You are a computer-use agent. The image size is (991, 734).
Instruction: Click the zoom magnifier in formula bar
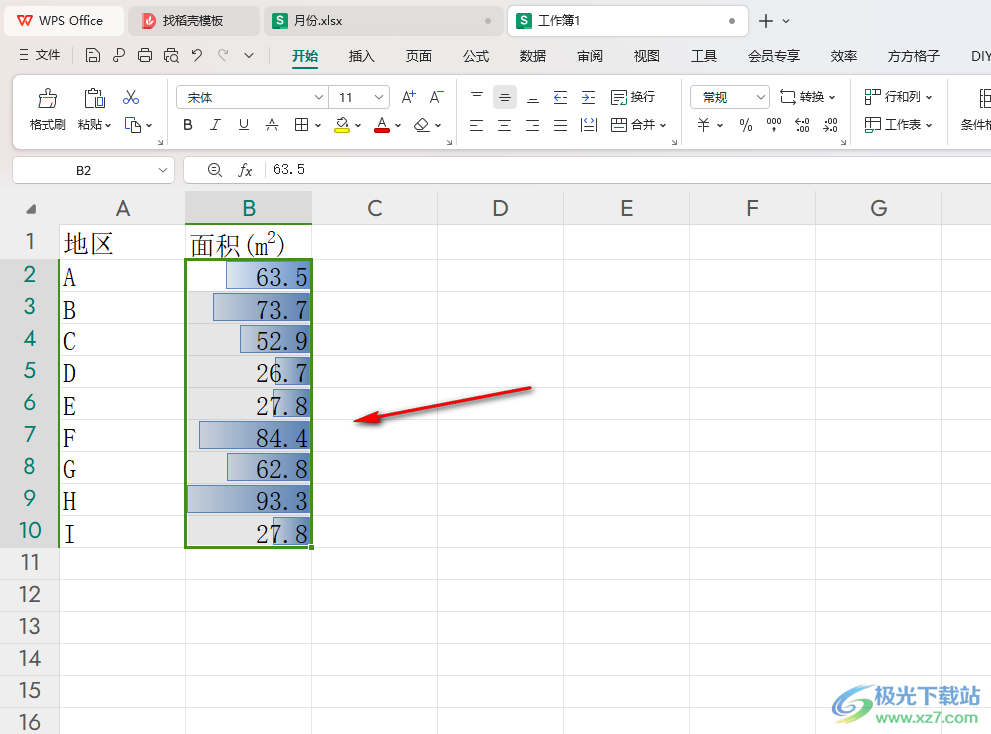215,170
